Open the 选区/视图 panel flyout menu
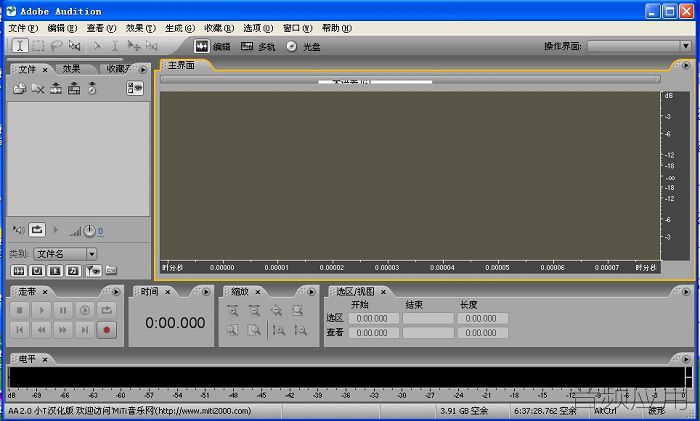The height and width of the screenshot is (421, 700). [x=686, y=292]
